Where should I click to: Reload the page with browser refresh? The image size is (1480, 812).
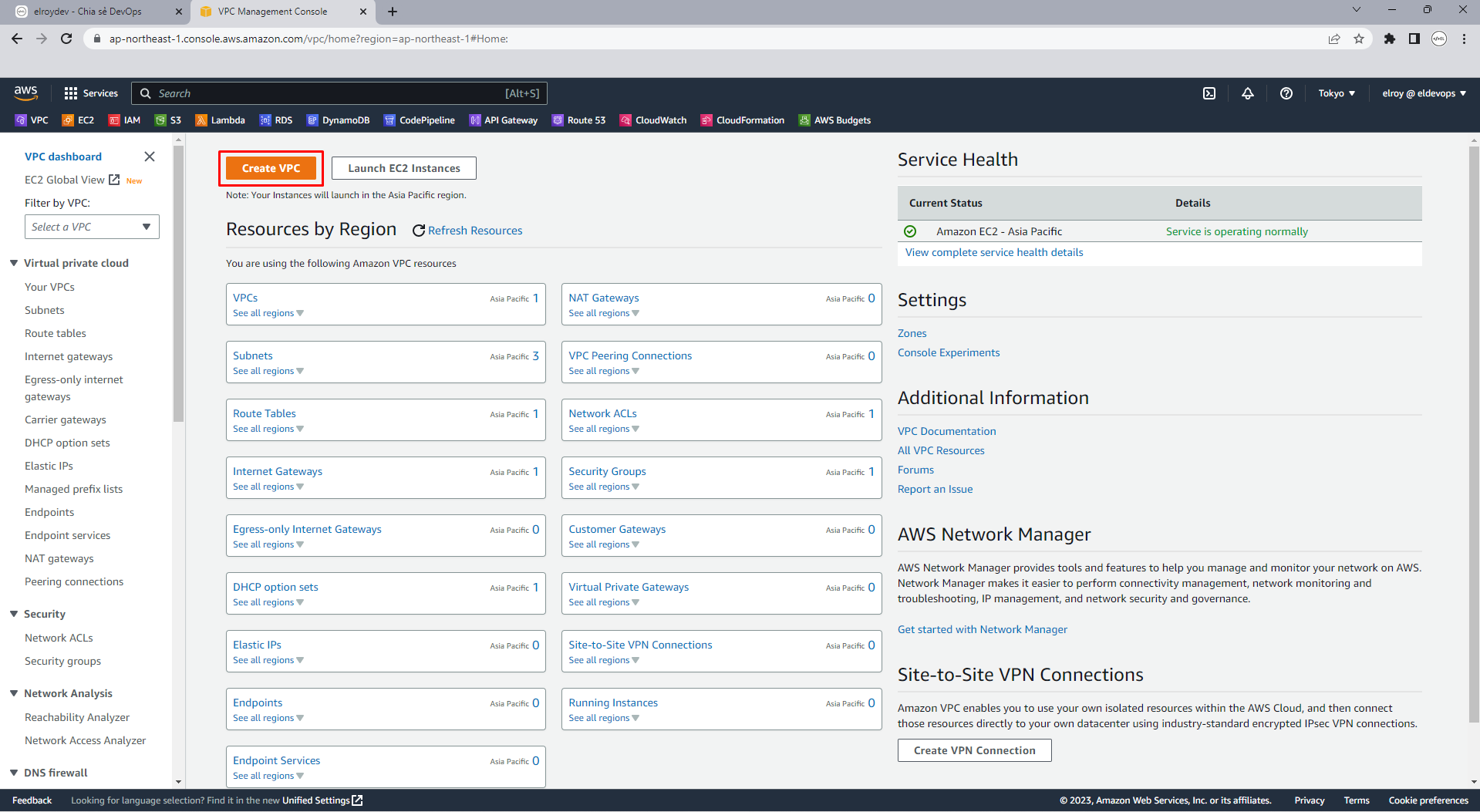66,39
